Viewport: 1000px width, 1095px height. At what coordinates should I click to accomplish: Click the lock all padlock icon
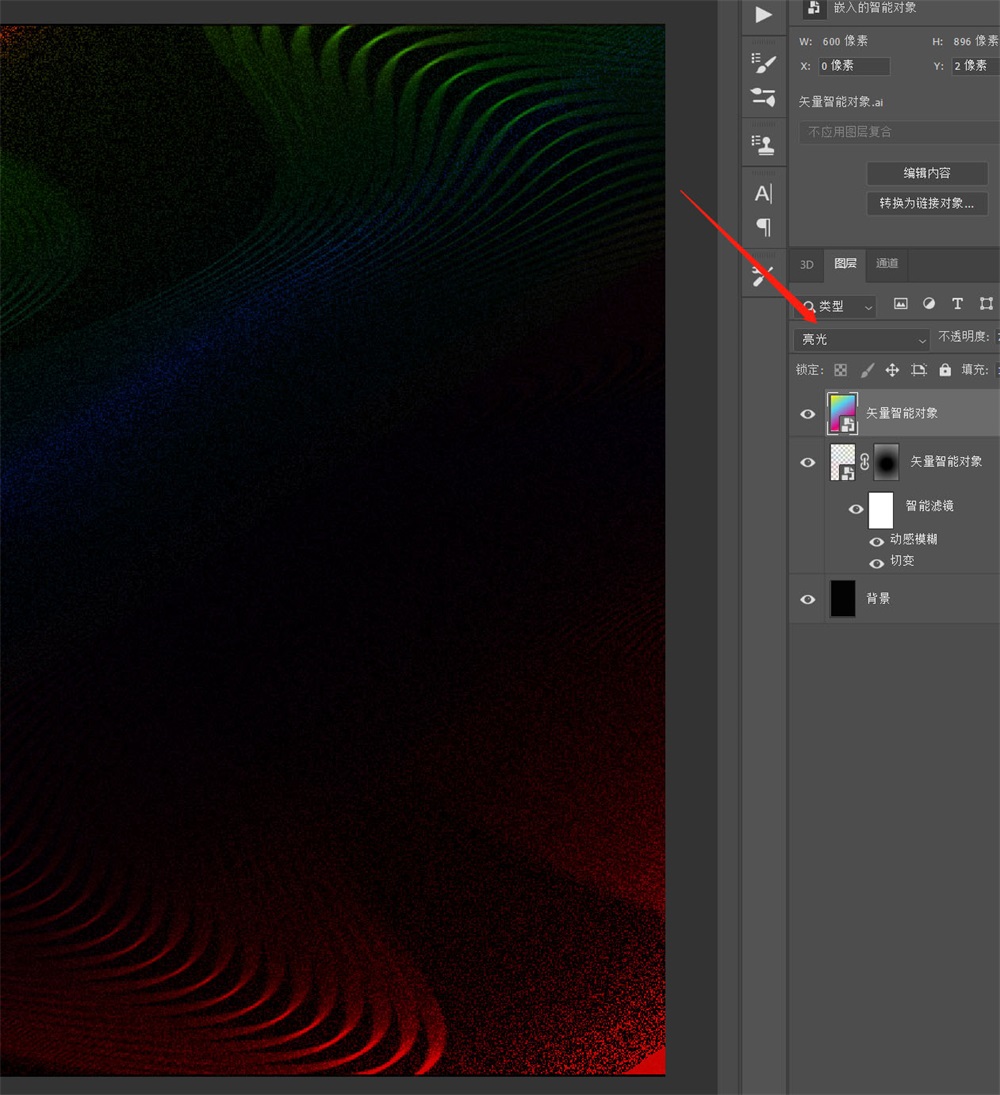click(945, 370)
